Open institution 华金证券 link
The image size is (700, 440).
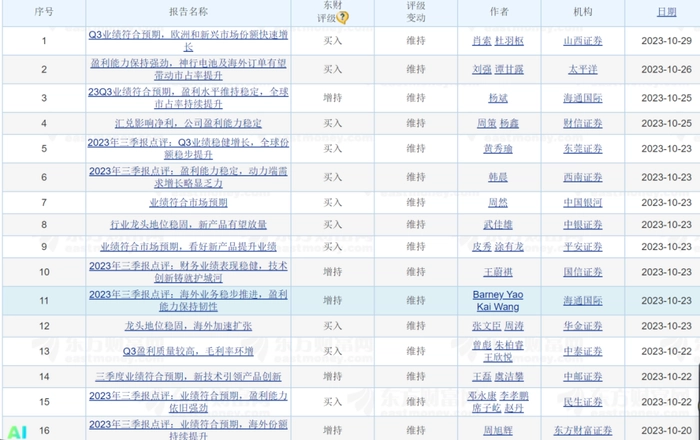click(x=583, y=326)
